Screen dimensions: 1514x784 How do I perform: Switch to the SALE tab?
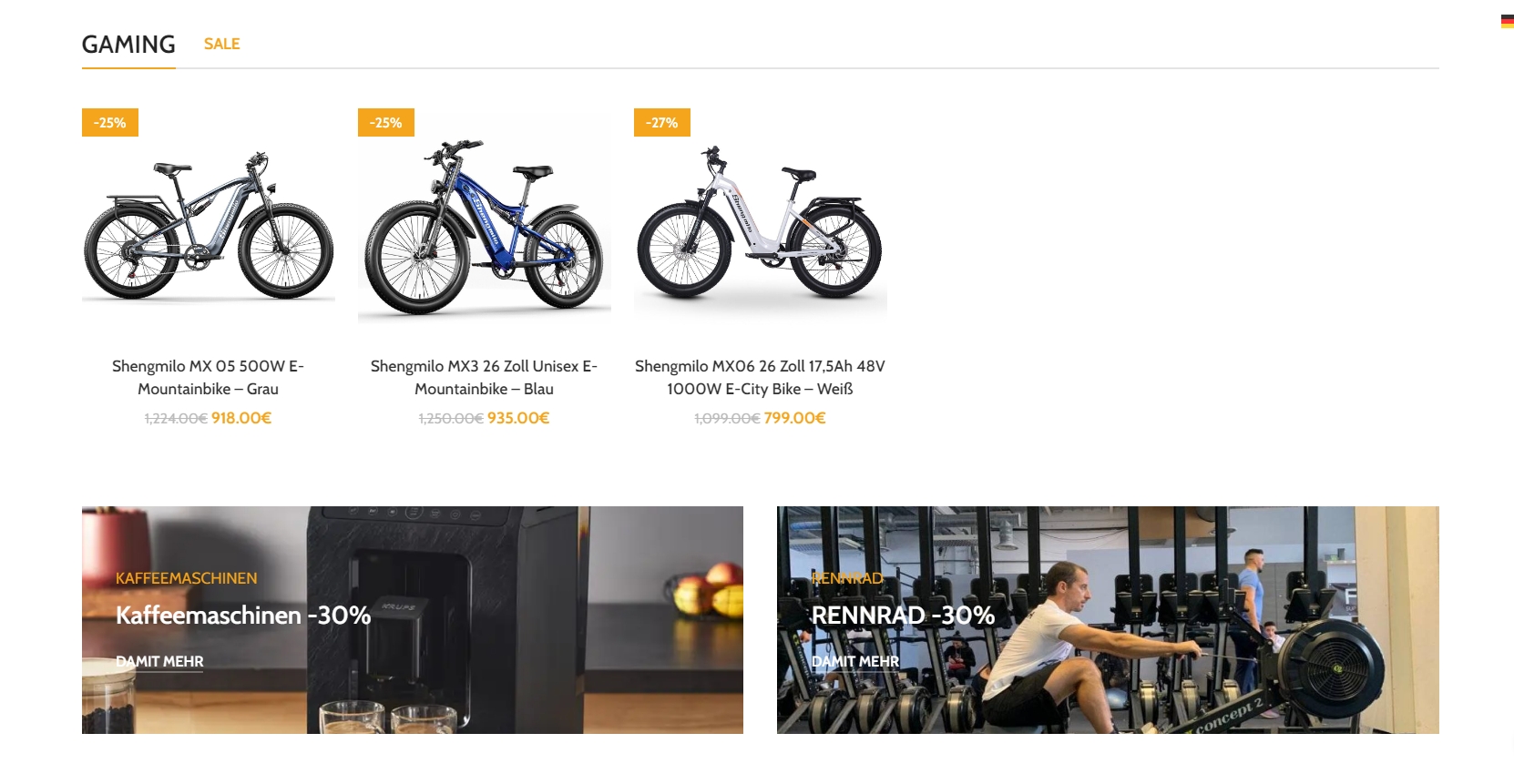tap(222, 44)
